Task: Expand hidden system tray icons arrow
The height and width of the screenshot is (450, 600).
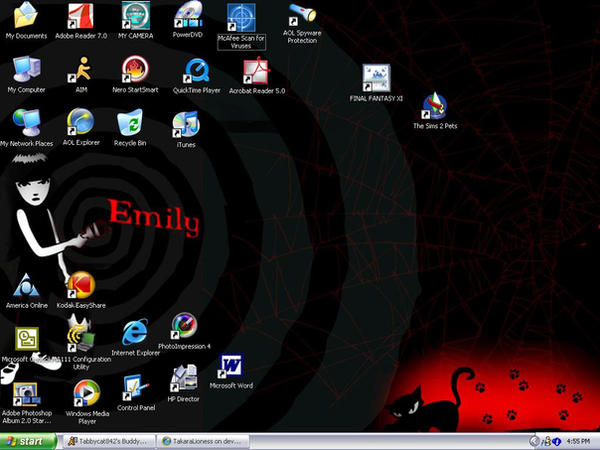Action: (535, 442)
